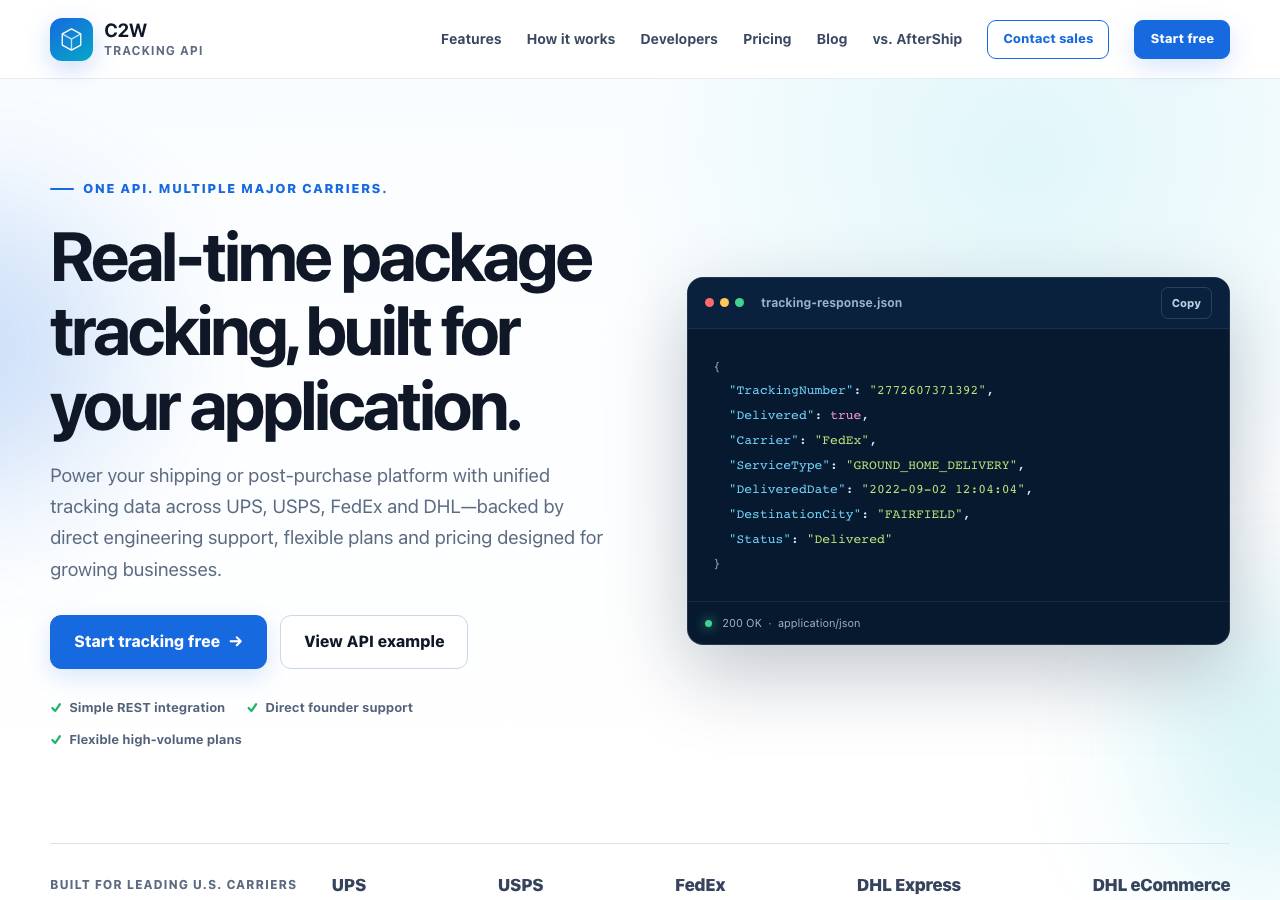The width and height of the screenshot is (1280, 900).
Task: Click the checkmark beside Simple REST integration
Action: click(56, 707)
